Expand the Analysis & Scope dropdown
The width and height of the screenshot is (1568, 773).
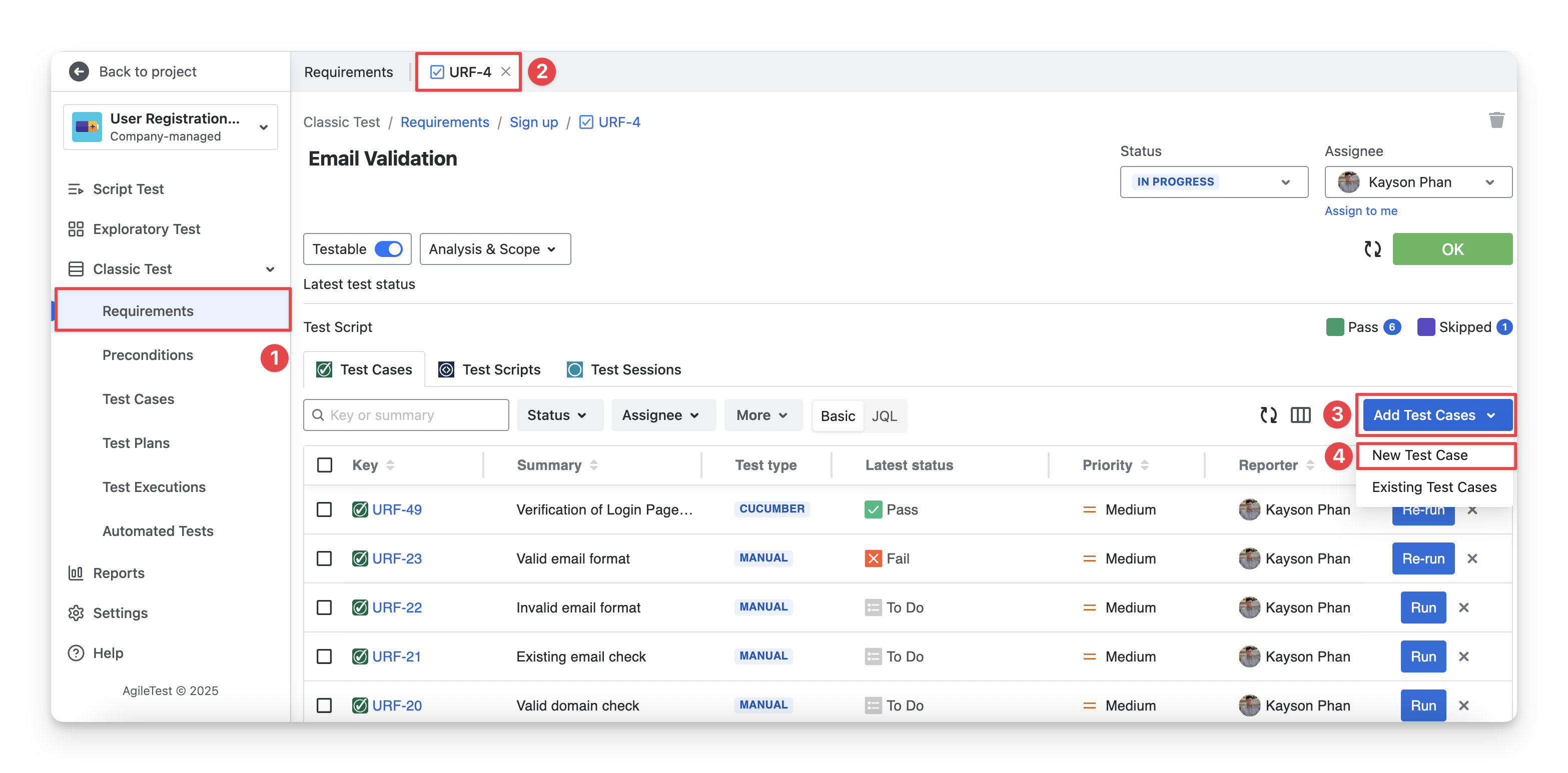point(494,248)
